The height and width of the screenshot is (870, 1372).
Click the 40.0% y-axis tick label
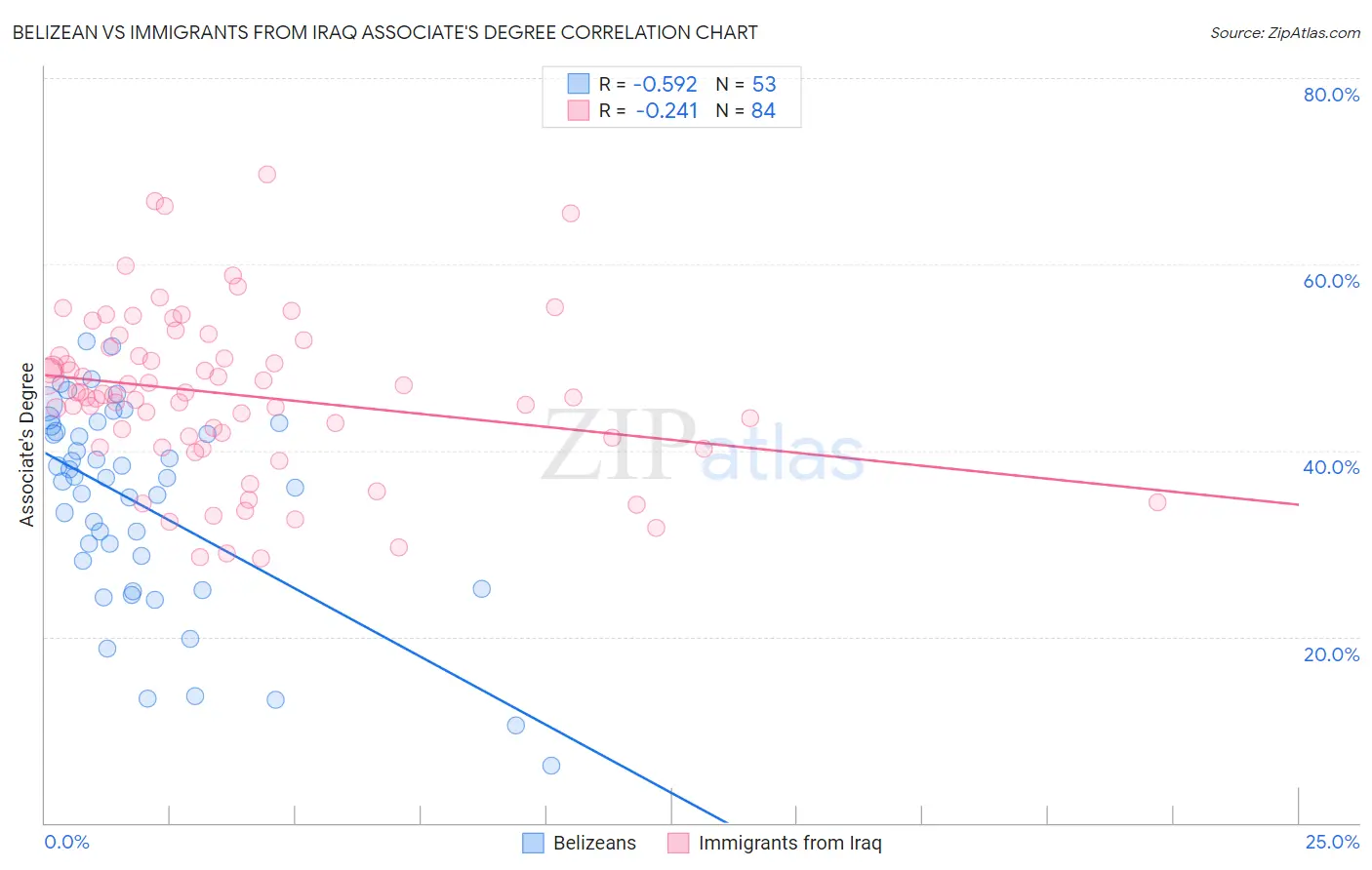coord(1331,467)
